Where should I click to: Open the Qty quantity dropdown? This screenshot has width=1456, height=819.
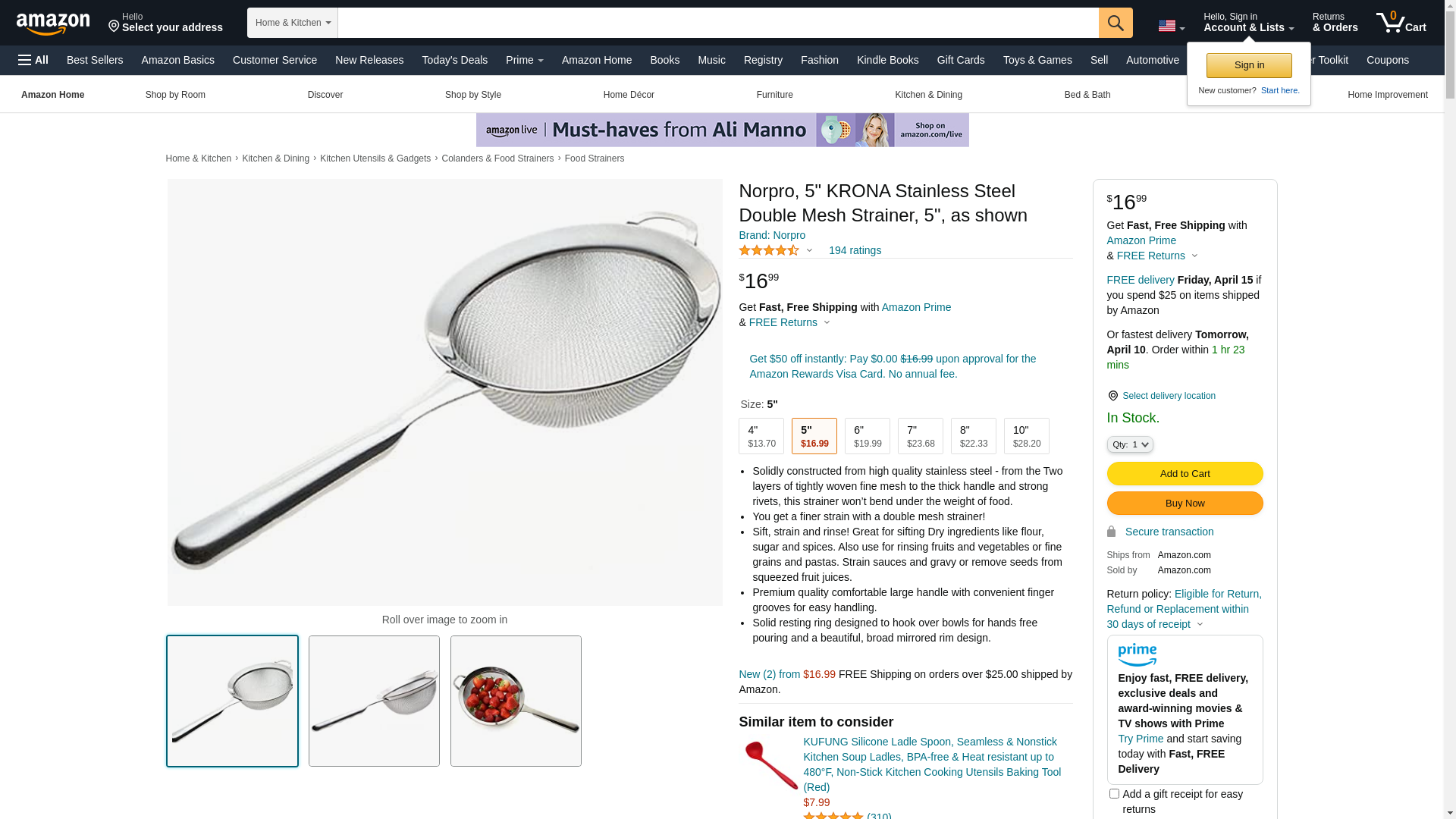(x=1130, y=444)
